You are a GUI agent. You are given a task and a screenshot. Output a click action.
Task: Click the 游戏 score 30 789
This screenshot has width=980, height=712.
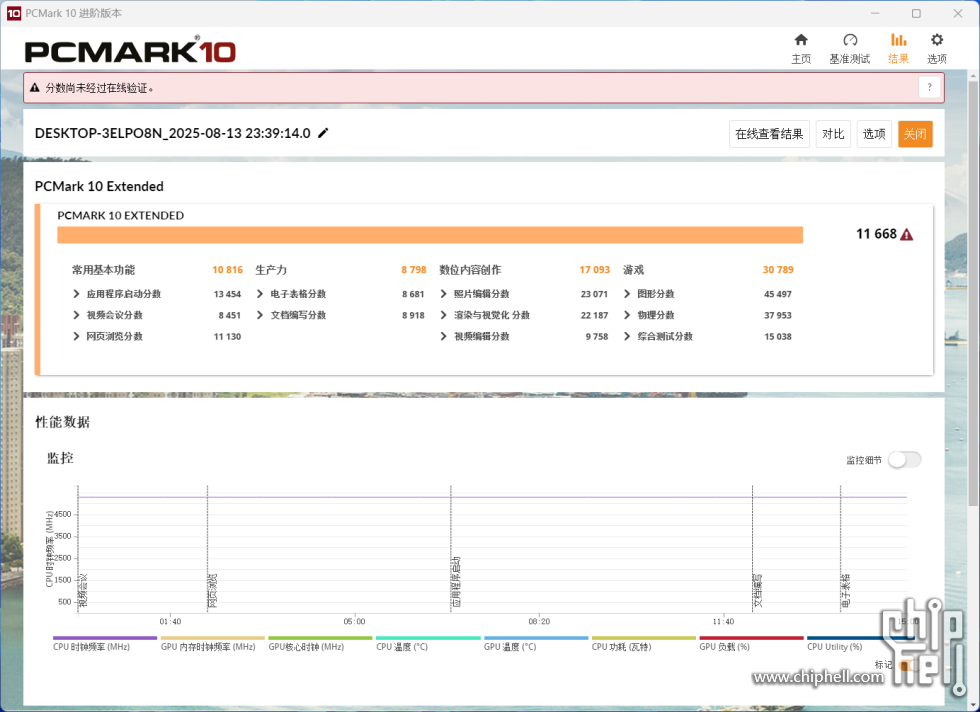(778, 270)
